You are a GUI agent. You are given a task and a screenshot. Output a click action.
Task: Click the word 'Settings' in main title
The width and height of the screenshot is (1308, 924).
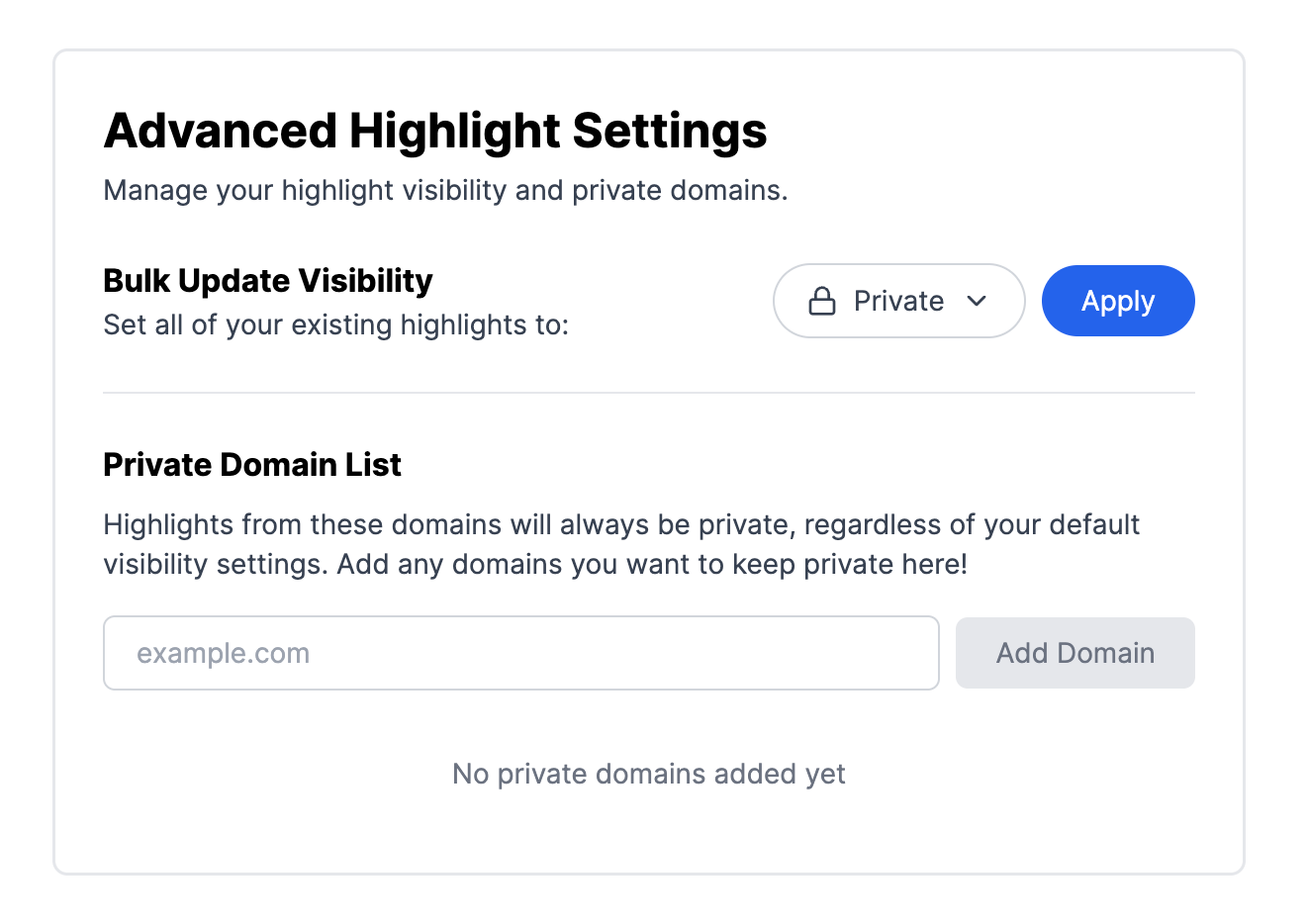click(670, 131)
